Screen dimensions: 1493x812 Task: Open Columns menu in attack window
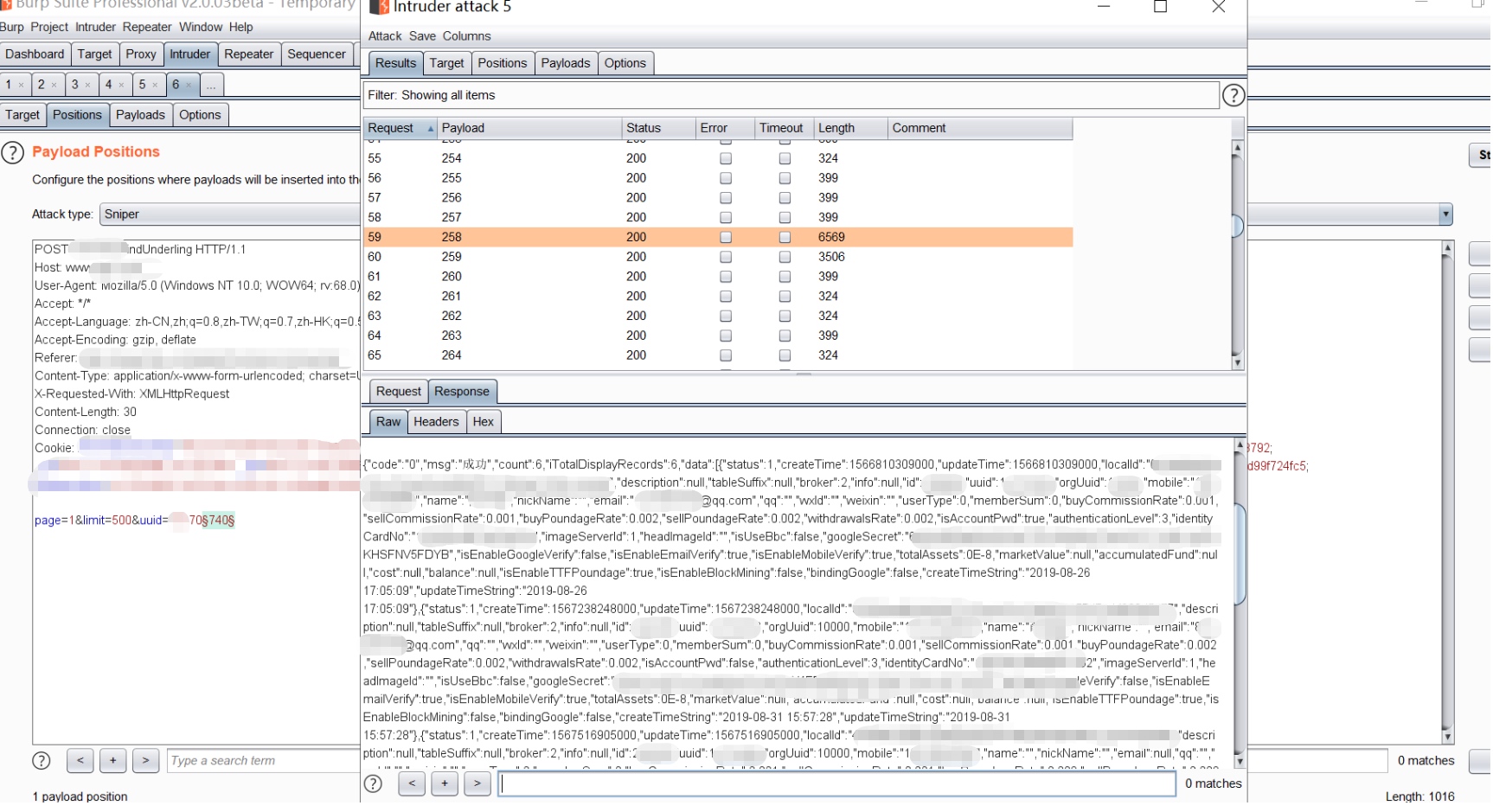point(466,36)
